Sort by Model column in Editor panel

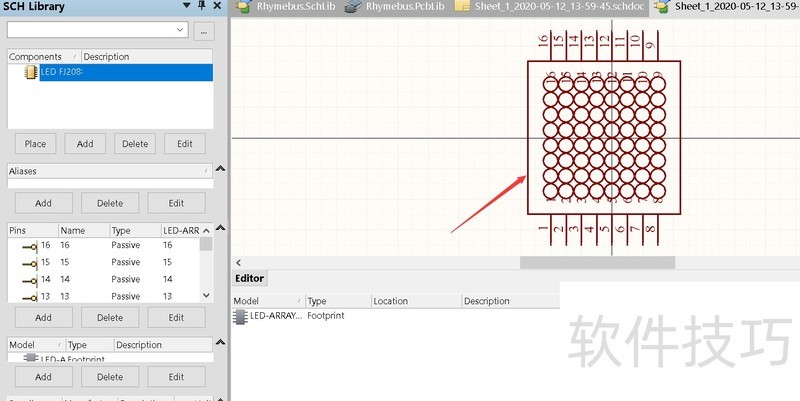(268, 301)
